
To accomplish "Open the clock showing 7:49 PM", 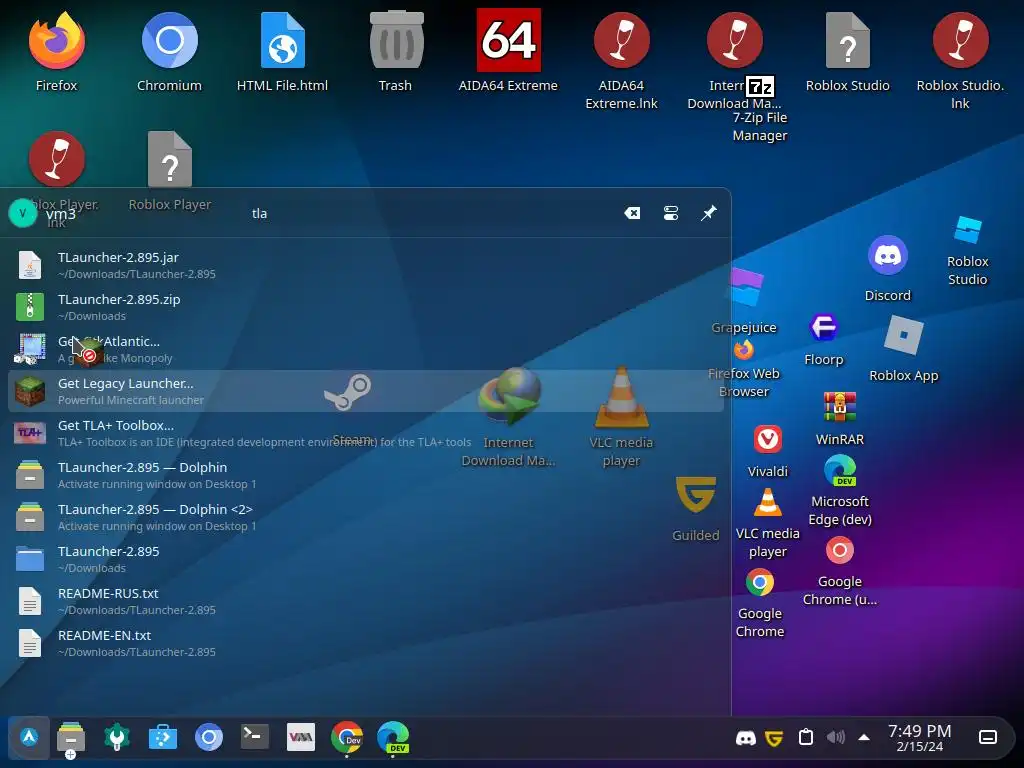I will click(x=920, y=738).
